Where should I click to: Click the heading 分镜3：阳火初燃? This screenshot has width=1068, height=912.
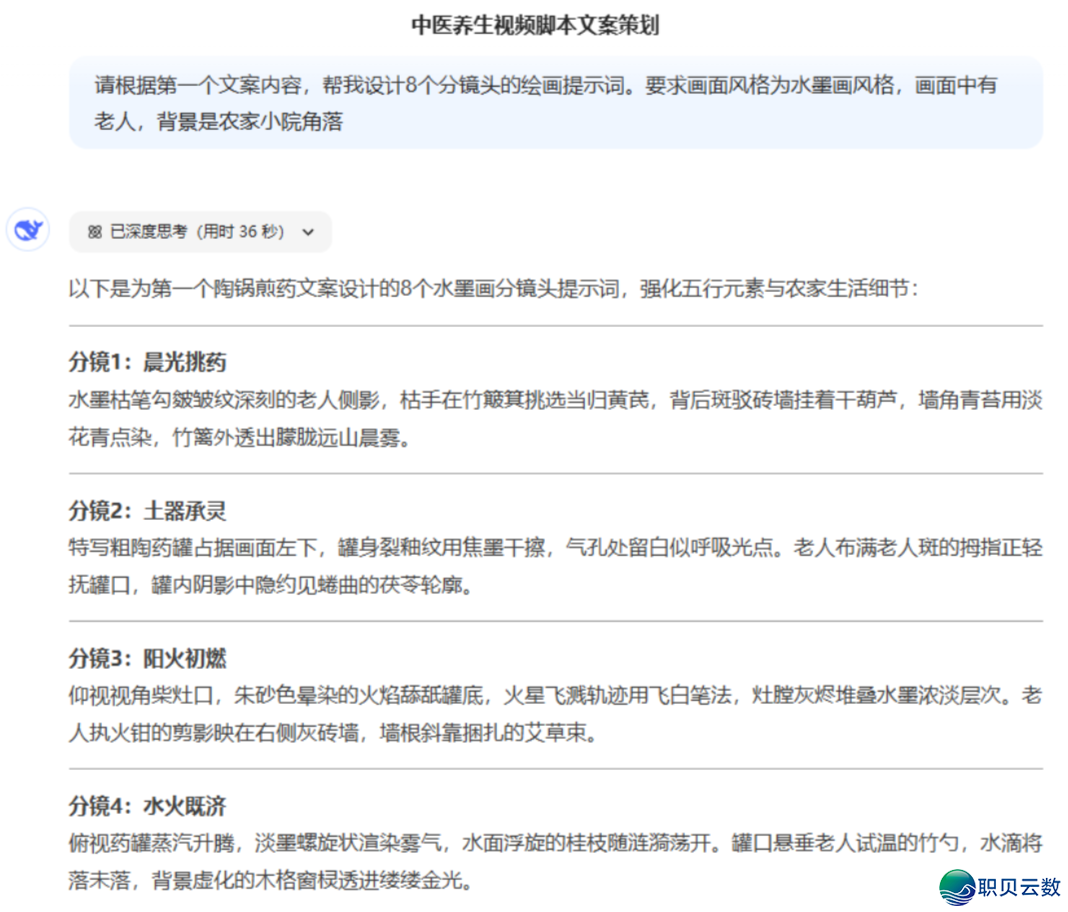pos(147,658)
